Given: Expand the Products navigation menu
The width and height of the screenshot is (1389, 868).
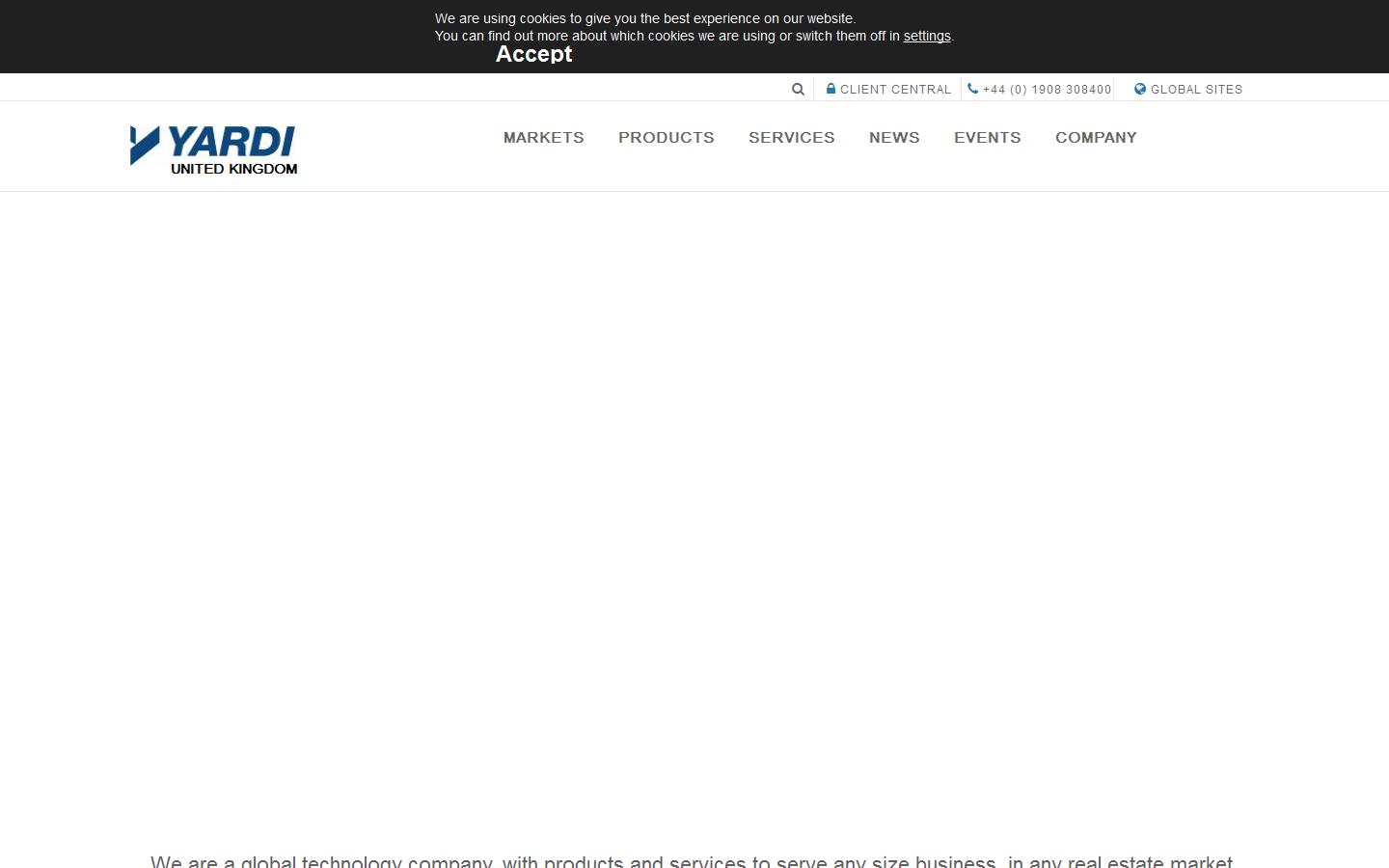Looking at the screenshot, I should pyautogui.click(x=666, y=138).
